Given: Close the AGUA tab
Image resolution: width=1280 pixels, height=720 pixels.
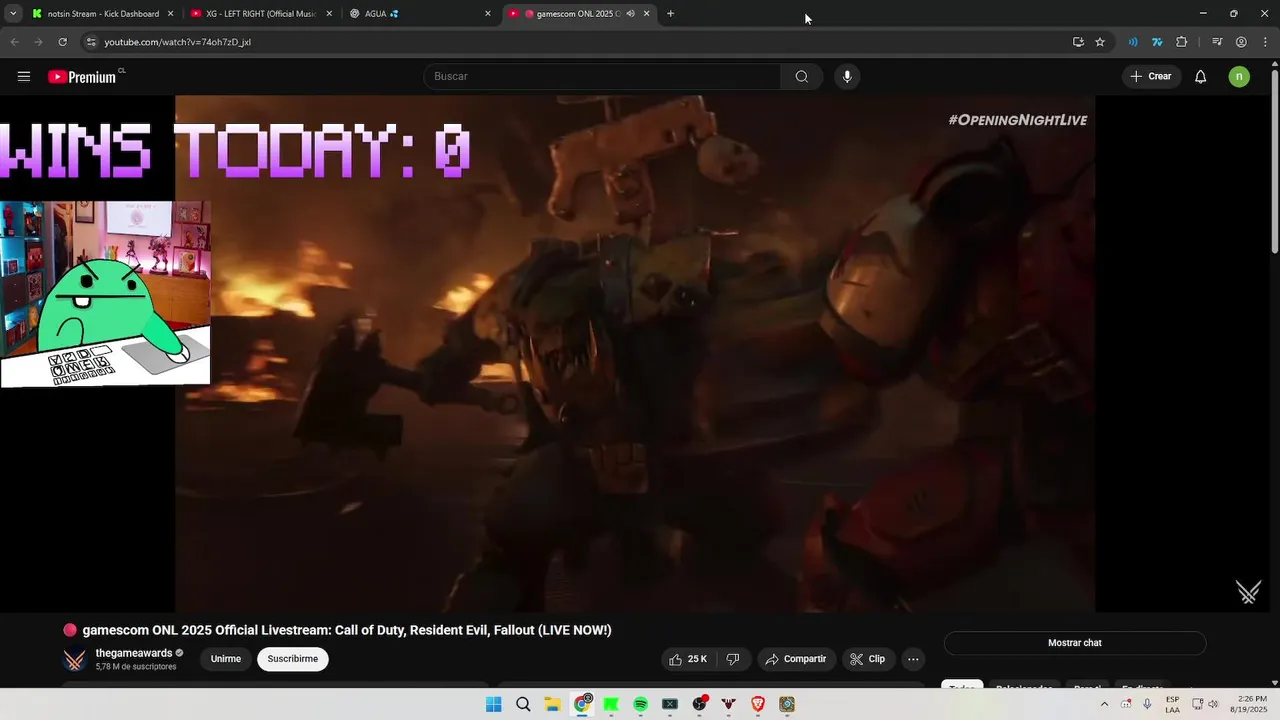Looking at the screenshot, I should pos(487,14).
